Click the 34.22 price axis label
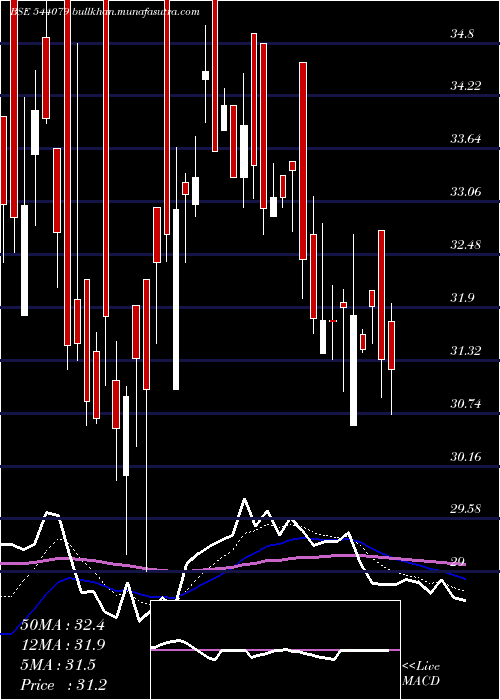 click(465, 86)
